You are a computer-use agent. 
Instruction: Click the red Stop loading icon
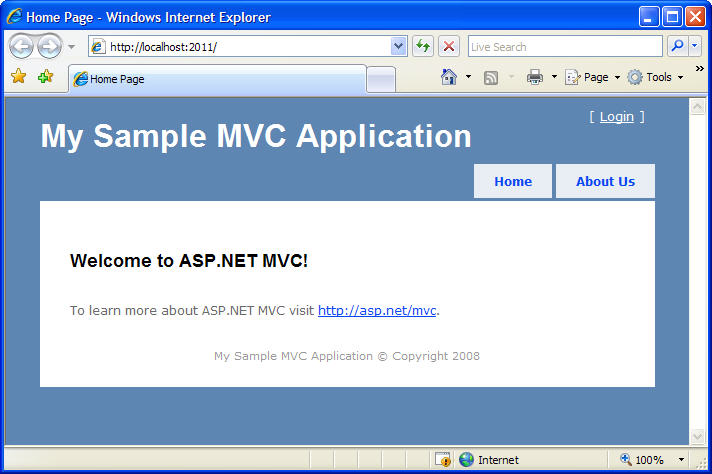click(449, 46)
